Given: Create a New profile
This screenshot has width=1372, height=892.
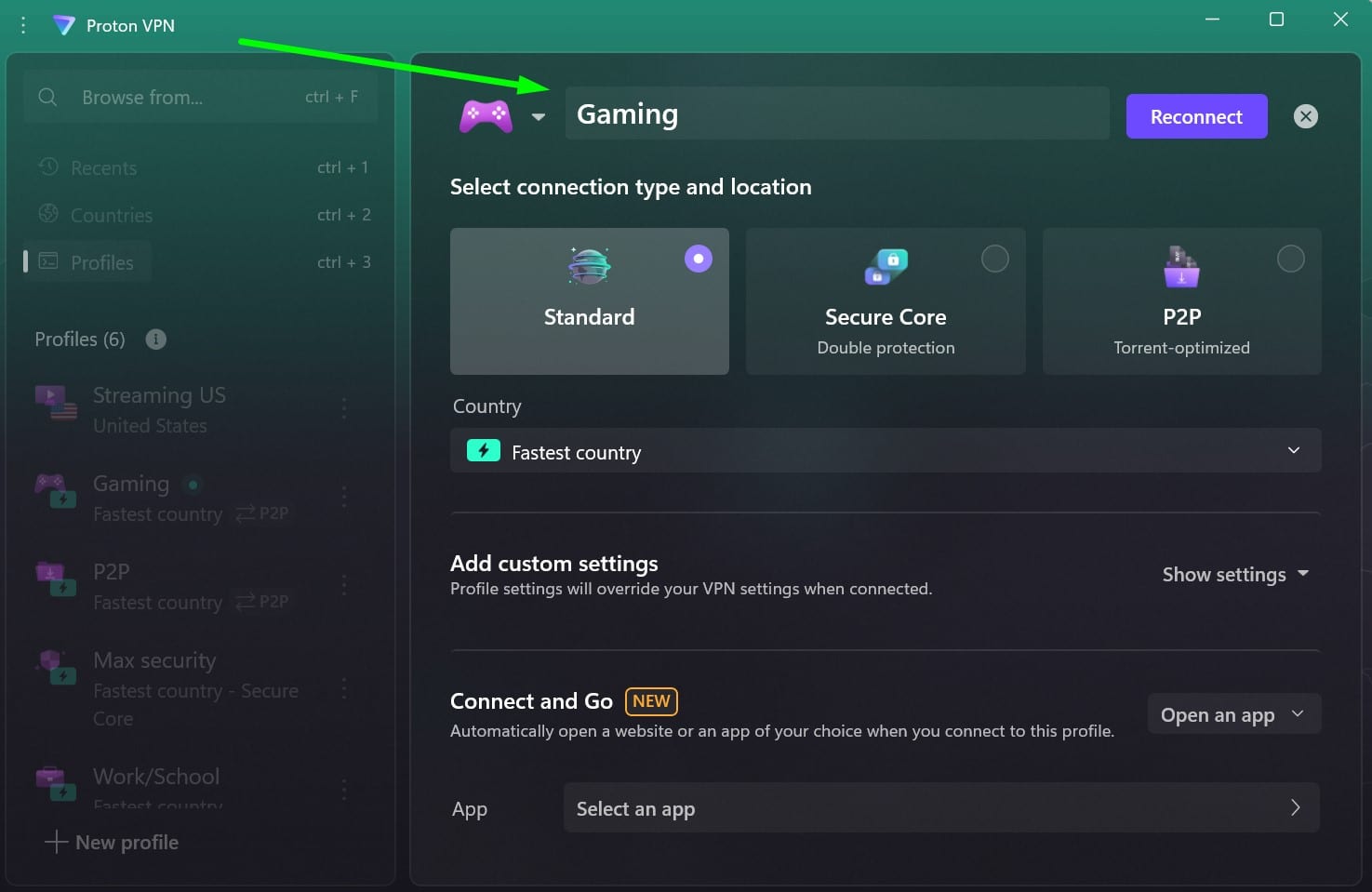Looking at the screenshot, I should coord(112,842).
